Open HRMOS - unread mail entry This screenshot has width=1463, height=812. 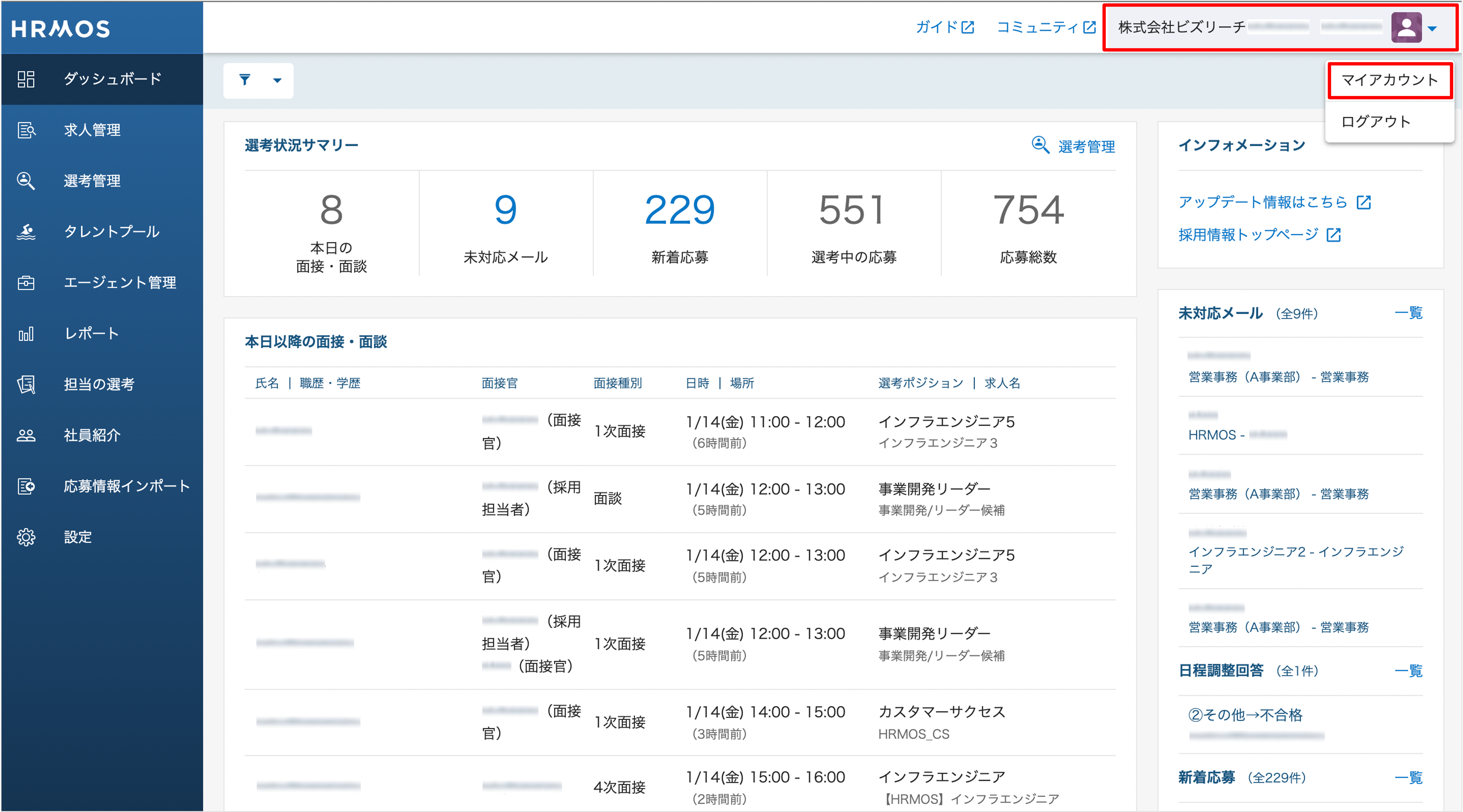(x=1300, y=426)
